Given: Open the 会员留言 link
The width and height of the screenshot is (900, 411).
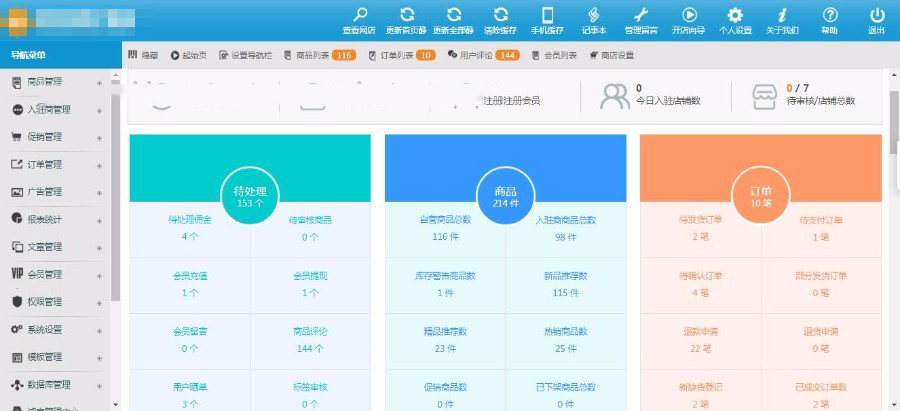Looking at the screenshot, I should (x=189, y=332).
